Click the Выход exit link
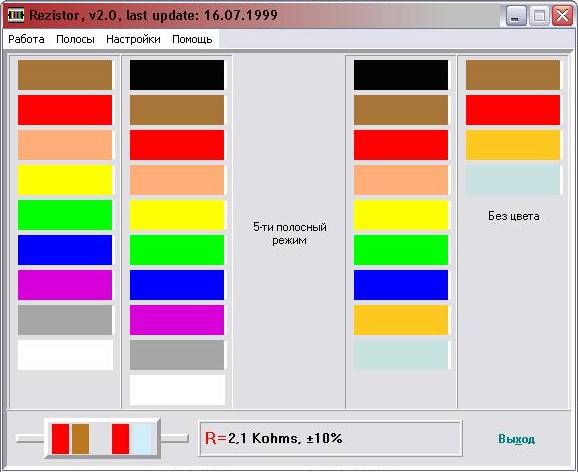Image resolution: width=578 pixels, height=472 pixels. coord(516,438)
